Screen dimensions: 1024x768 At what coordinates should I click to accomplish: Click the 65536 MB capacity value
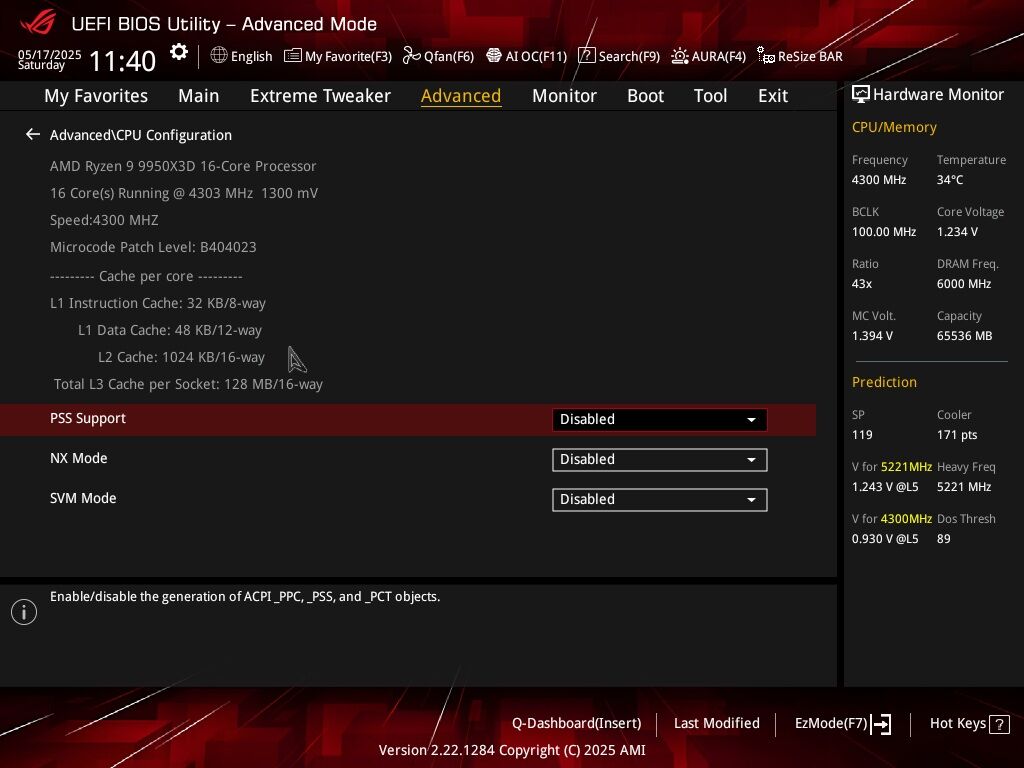(964, 336)
